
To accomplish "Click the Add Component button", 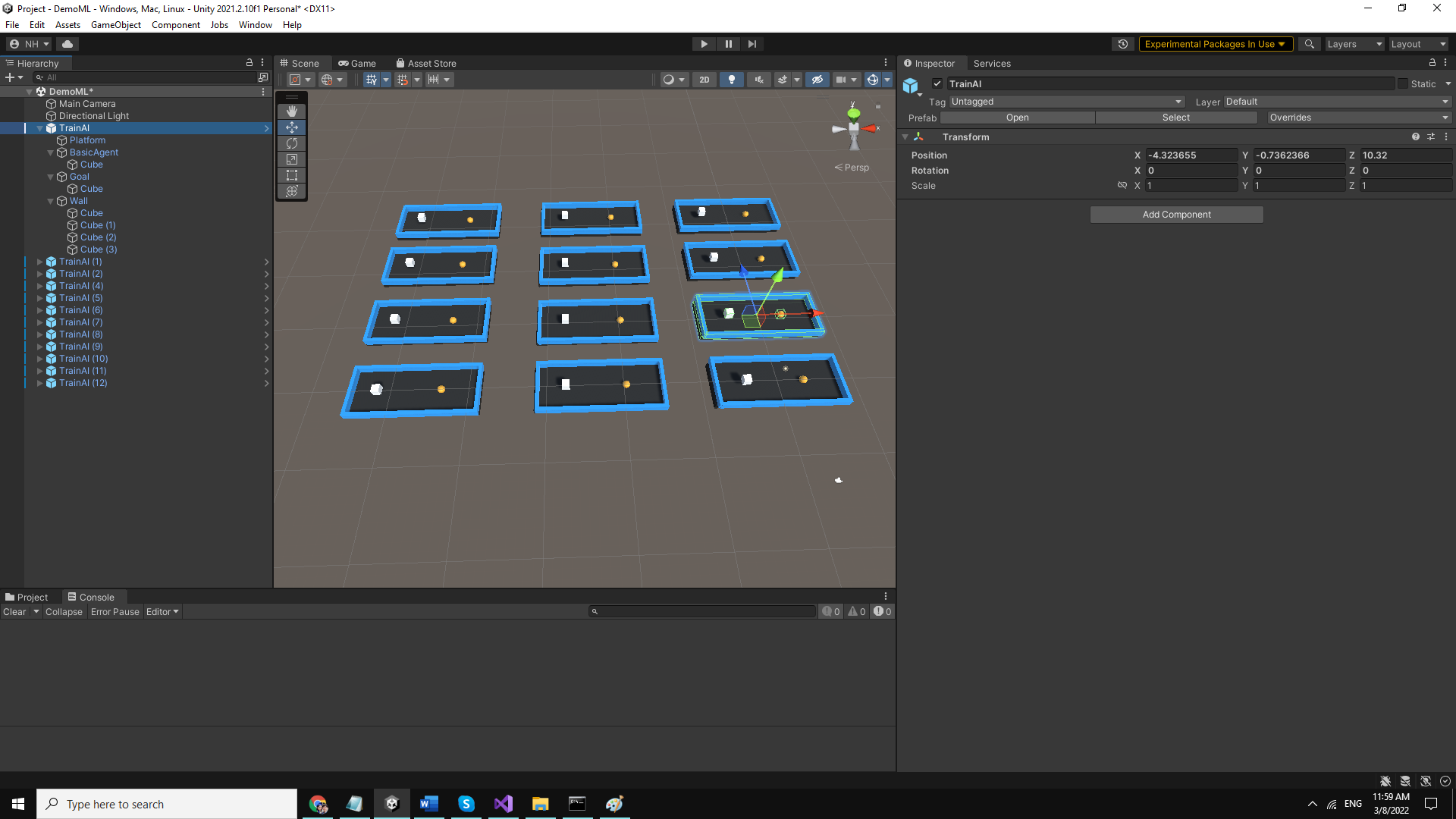I will [x=1176, y=215].
